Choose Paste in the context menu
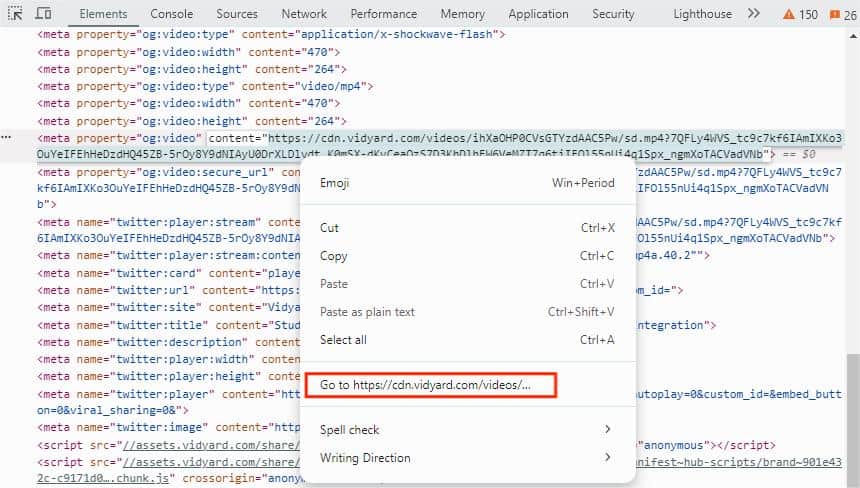Image resolution: width=860 pixels, height=488 pixels. tap(468, 283)
